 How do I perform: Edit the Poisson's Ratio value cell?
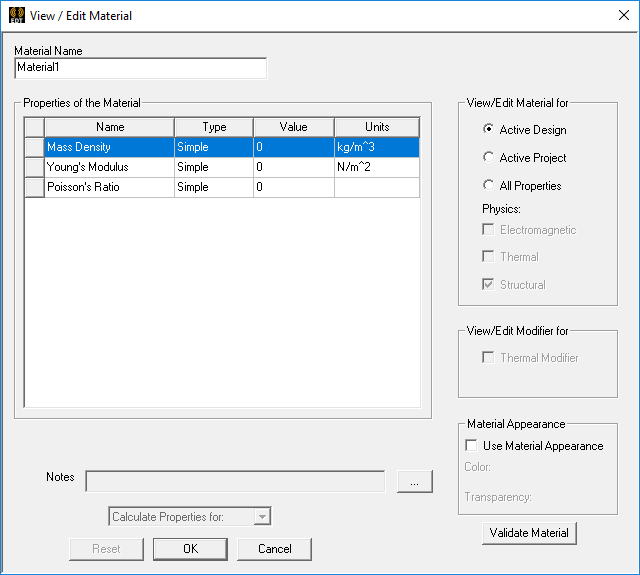click(293, 187)
